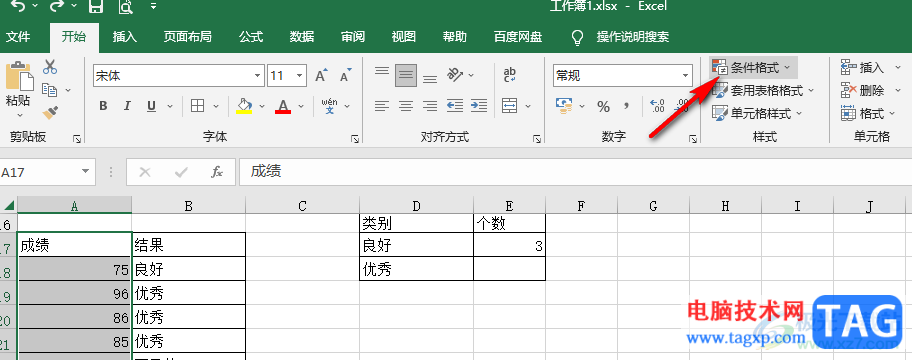The width and height of the screenshot is (912, 360).
Task: Apply yellow fill color bucket
Action: click(244, 106)
